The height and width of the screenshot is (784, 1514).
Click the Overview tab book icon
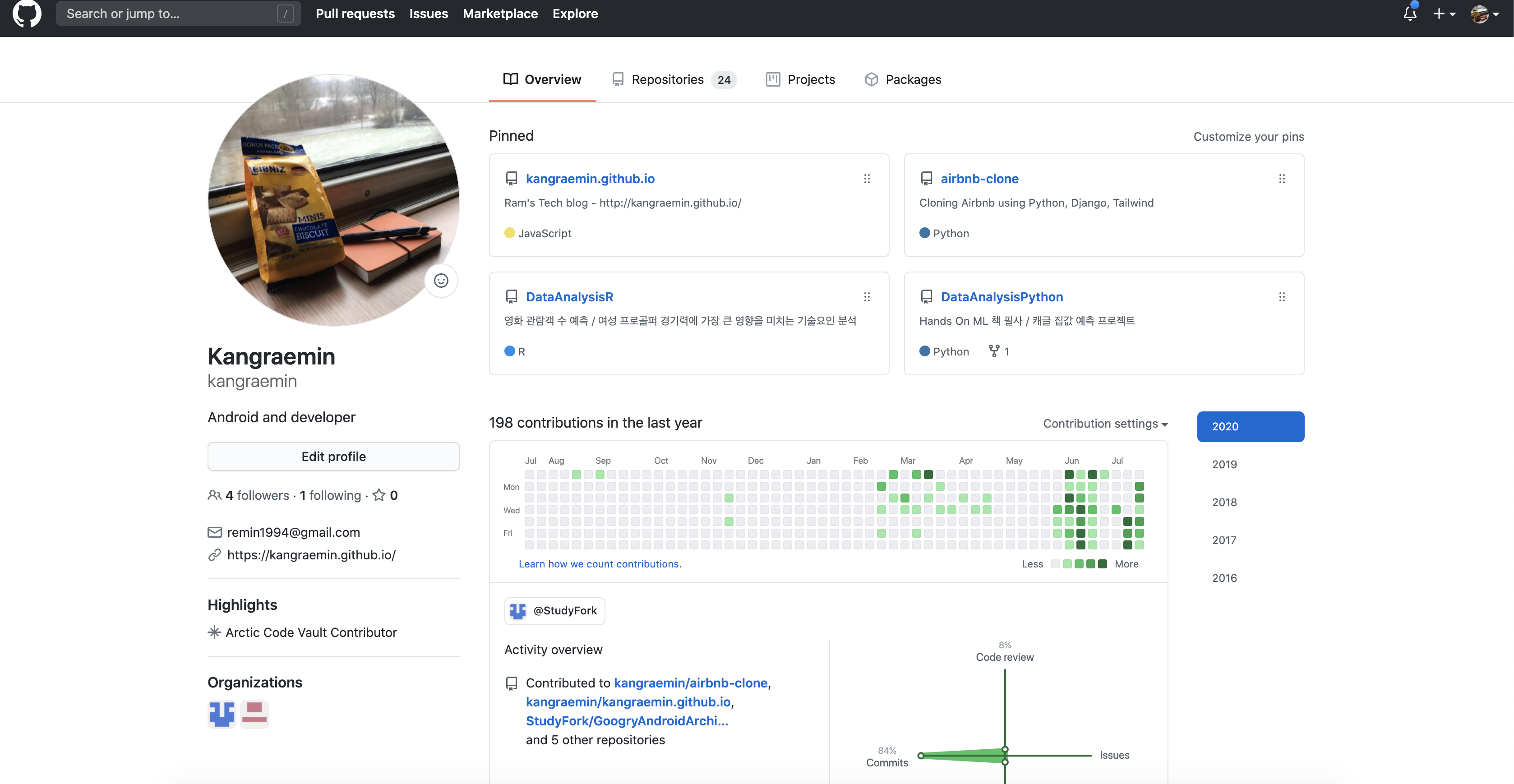pos(510,79)
